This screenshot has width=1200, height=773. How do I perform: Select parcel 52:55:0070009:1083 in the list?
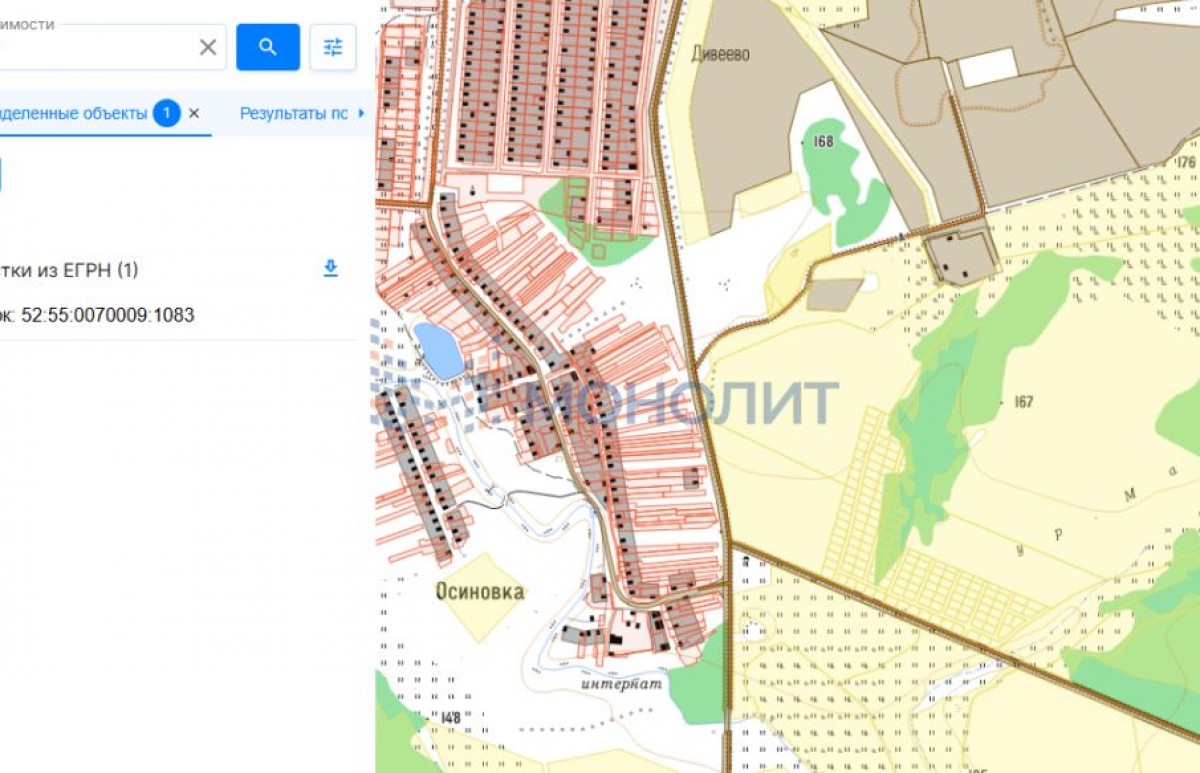point(98,315)
